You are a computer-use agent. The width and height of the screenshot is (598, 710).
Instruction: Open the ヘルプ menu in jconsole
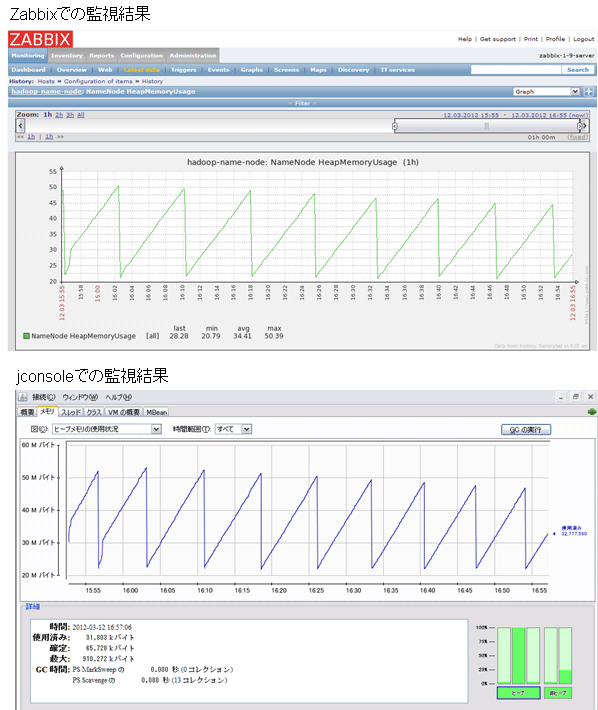(x=119, y=397)
